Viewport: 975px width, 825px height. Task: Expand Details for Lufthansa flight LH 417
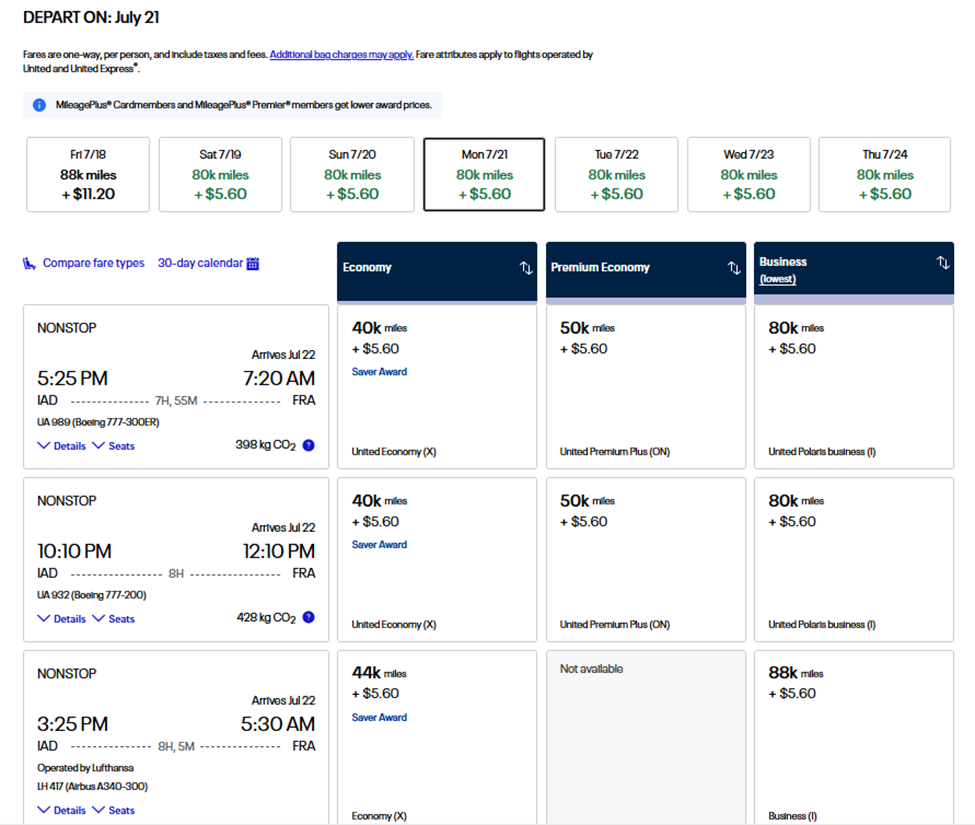(x=62, y=811)
